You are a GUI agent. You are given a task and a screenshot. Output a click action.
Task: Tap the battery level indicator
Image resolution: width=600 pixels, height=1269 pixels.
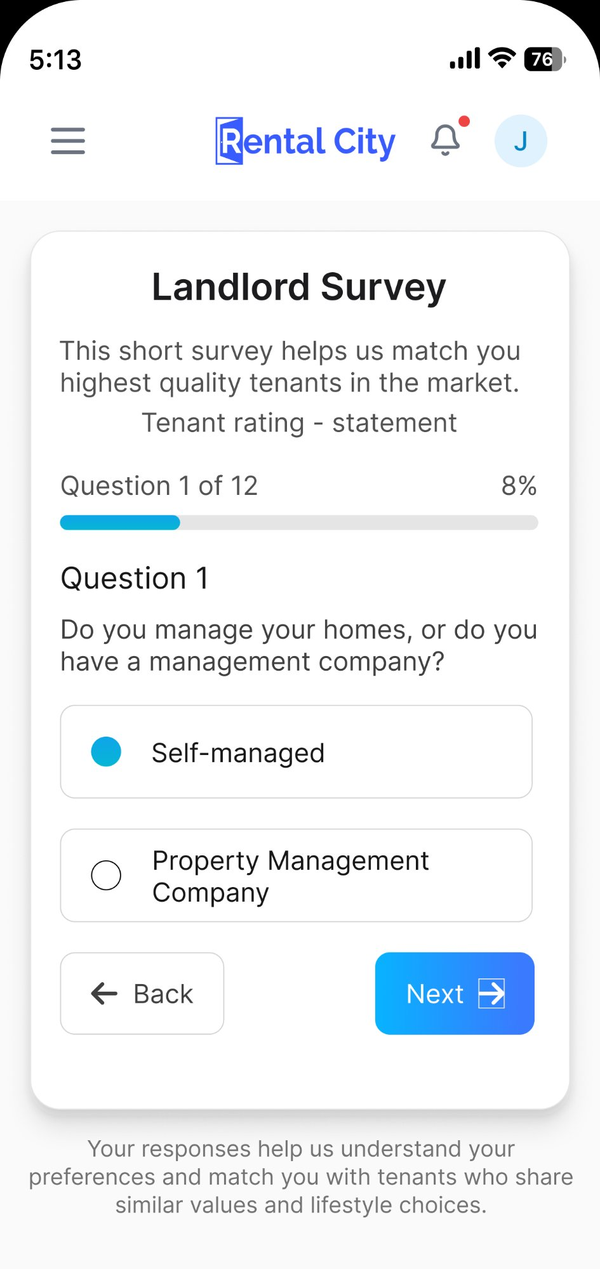544,59
